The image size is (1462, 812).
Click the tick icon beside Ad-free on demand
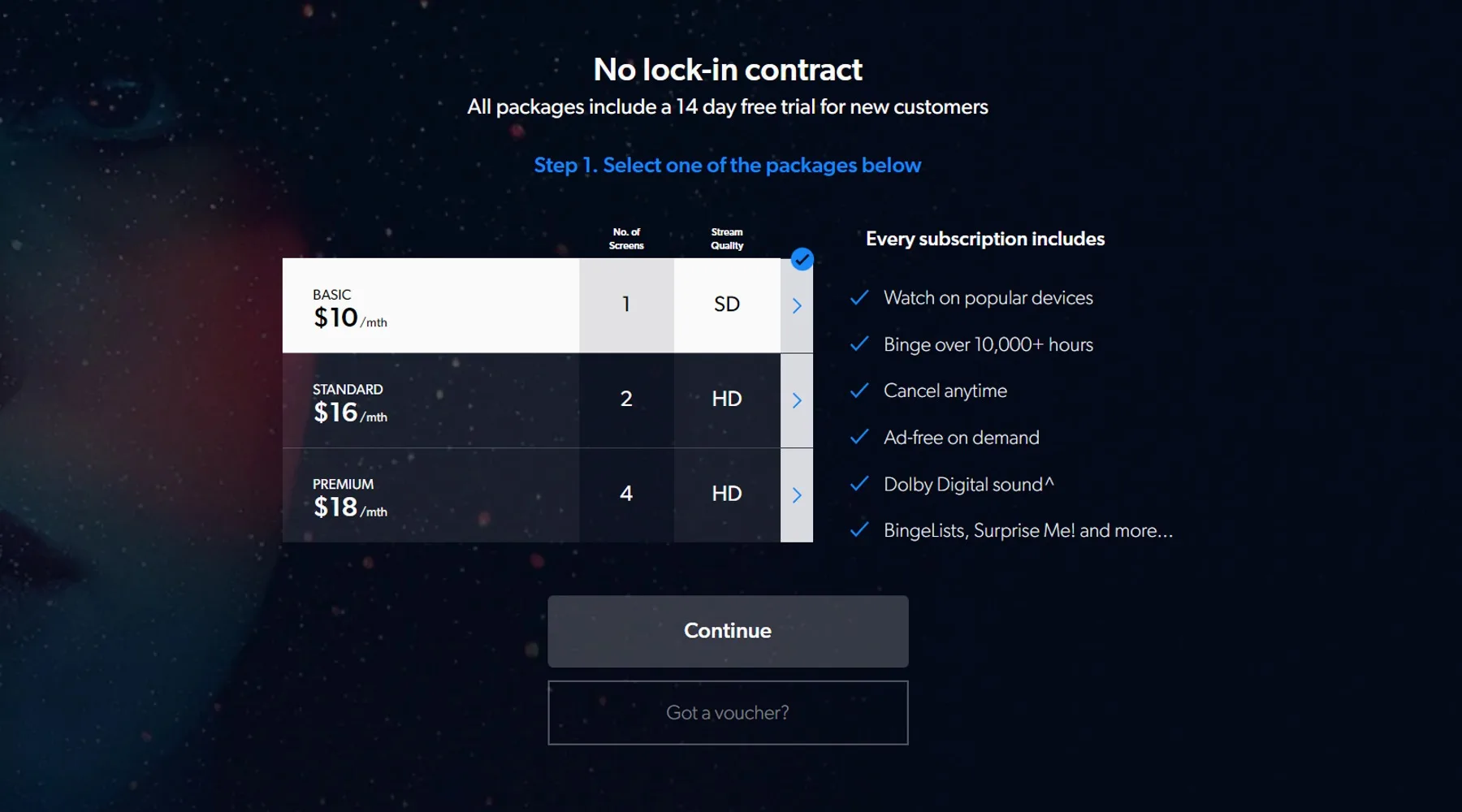tap(859, 438)
